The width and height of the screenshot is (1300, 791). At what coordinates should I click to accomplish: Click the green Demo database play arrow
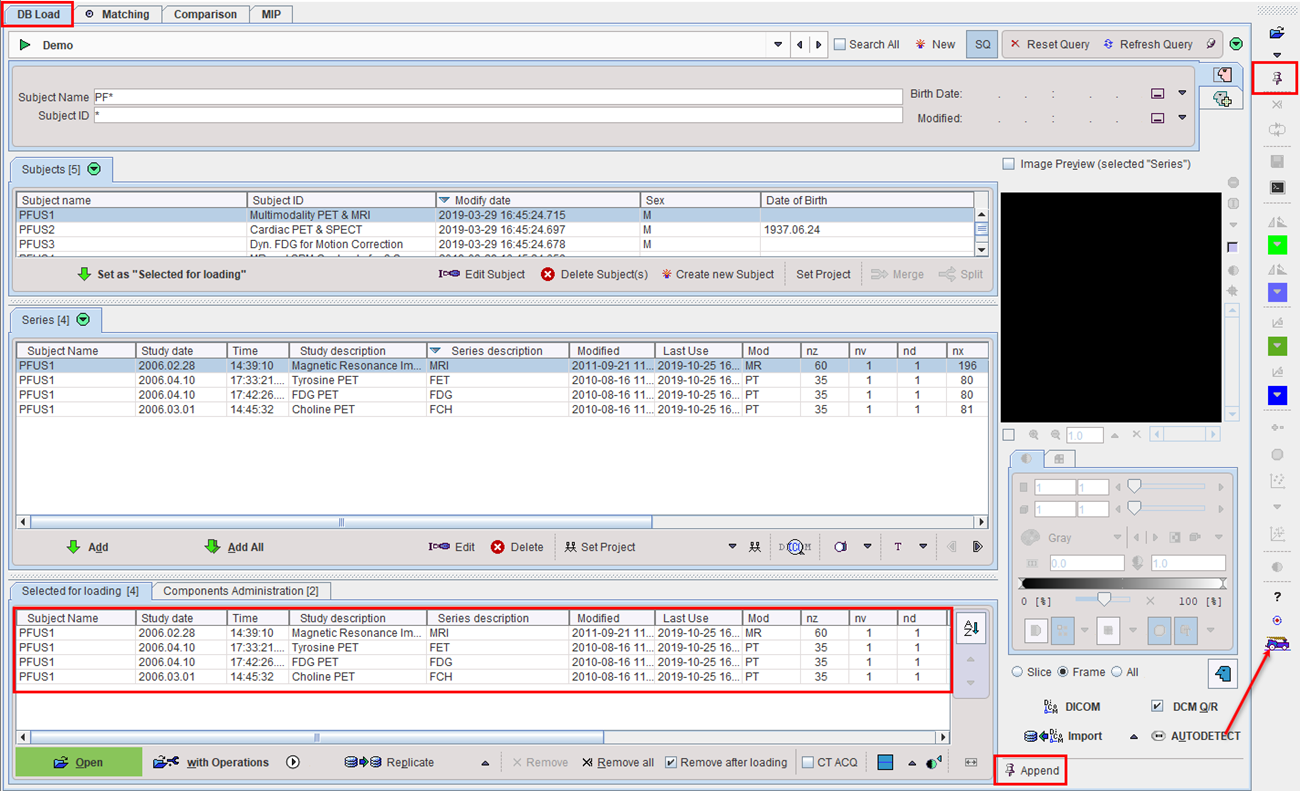tap(25, 45)
